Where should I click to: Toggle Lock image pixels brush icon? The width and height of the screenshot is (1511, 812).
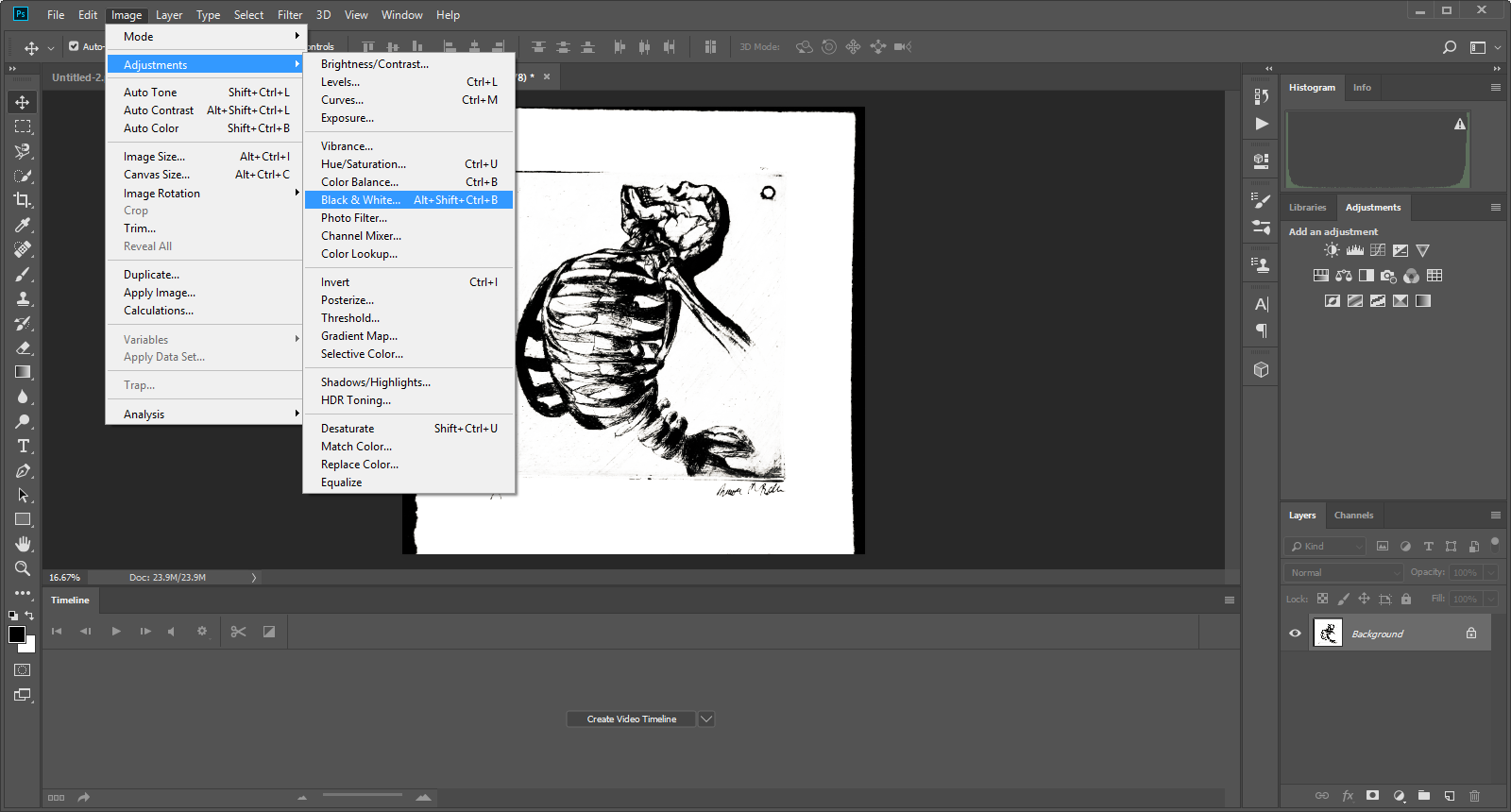pos(1343,599)
